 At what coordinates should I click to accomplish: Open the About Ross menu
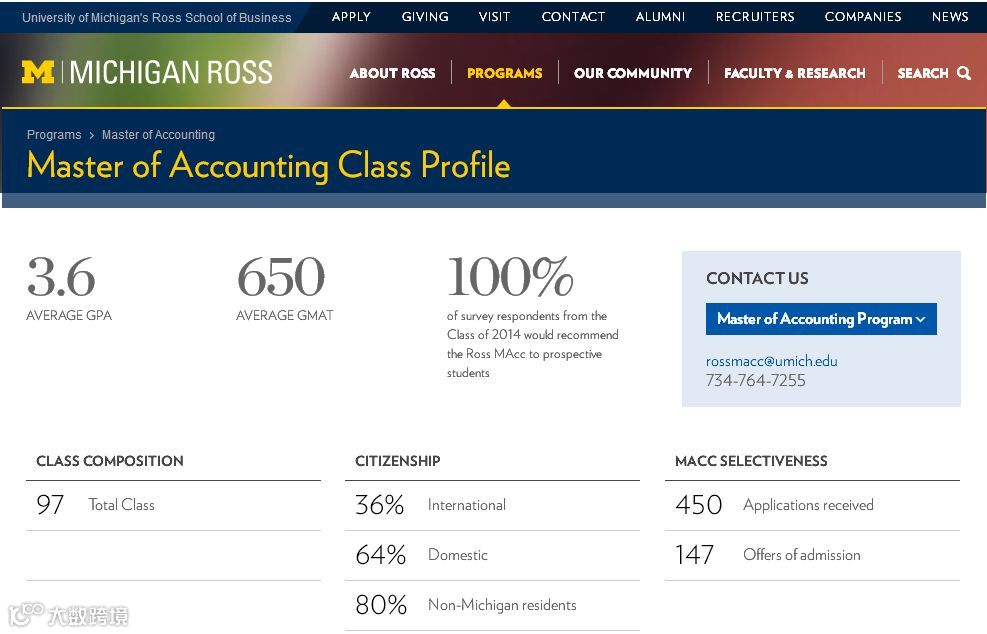click(392, 73)
